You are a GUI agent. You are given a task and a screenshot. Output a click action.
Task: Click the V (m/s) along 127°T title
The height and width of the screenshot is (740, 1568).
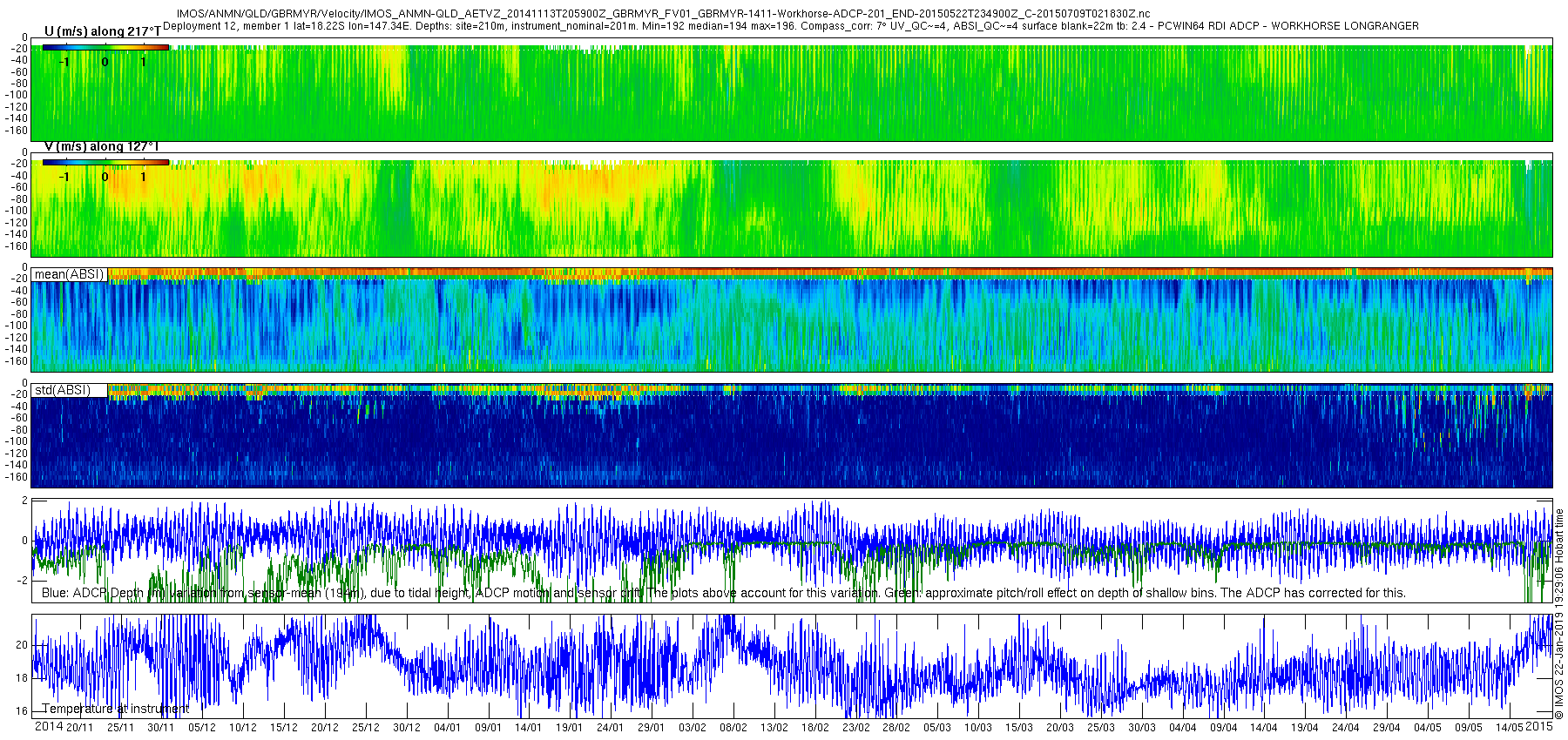pos(101,146)
